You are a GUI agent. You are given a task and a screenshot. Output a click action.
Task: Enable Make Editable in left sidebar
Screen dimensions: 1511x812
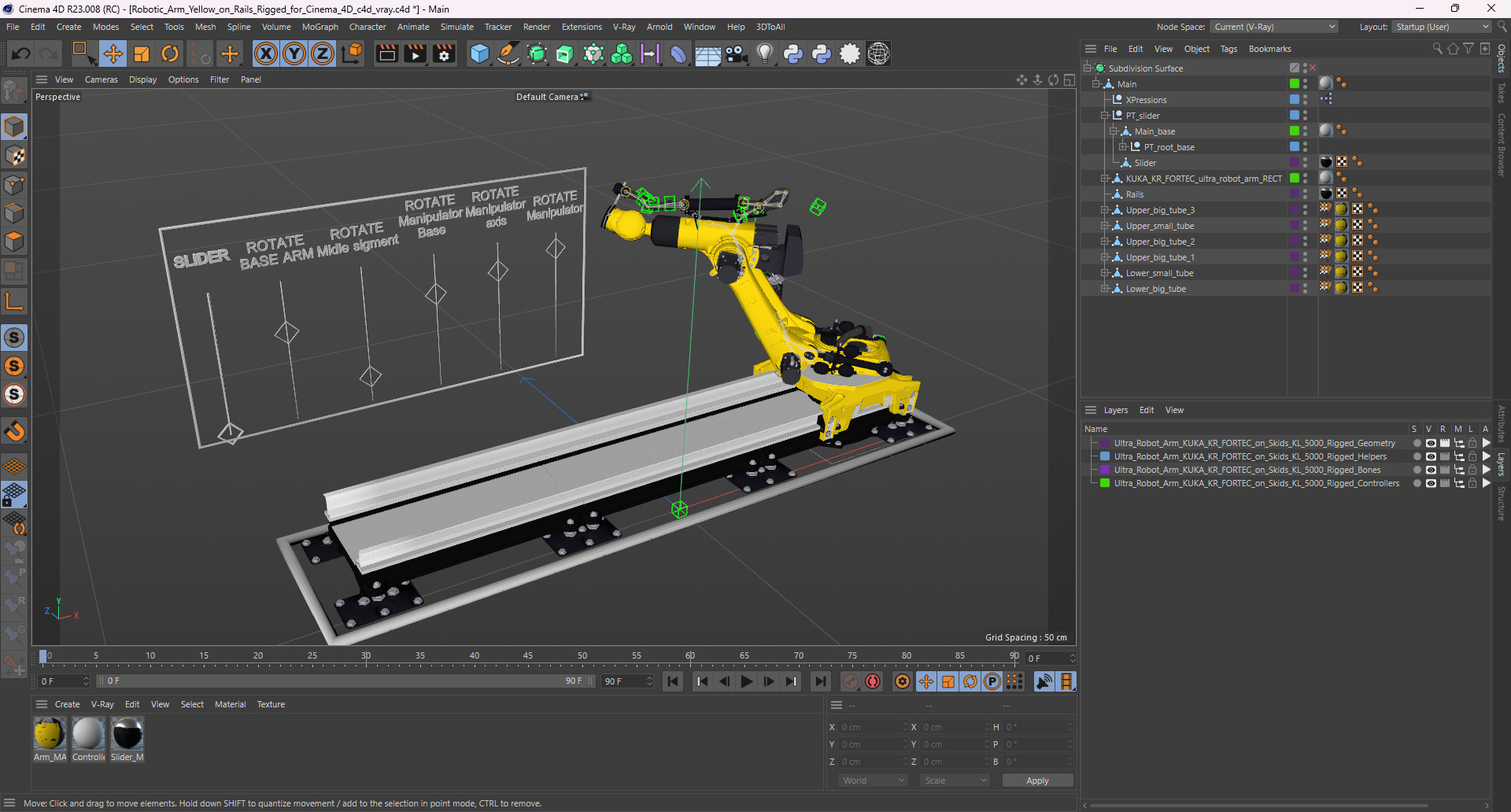(x=14, y=92)
